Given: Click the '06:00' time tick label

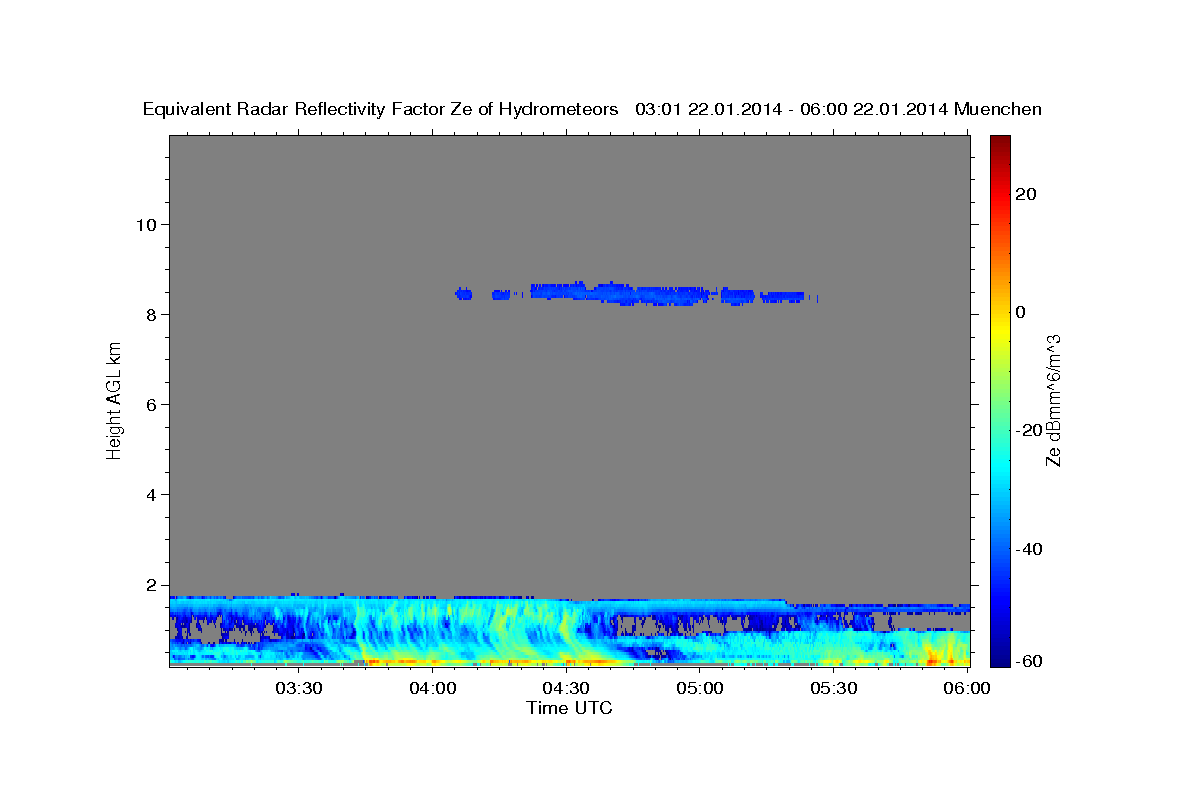Looking at the screenshot, I should click(967, 688).
